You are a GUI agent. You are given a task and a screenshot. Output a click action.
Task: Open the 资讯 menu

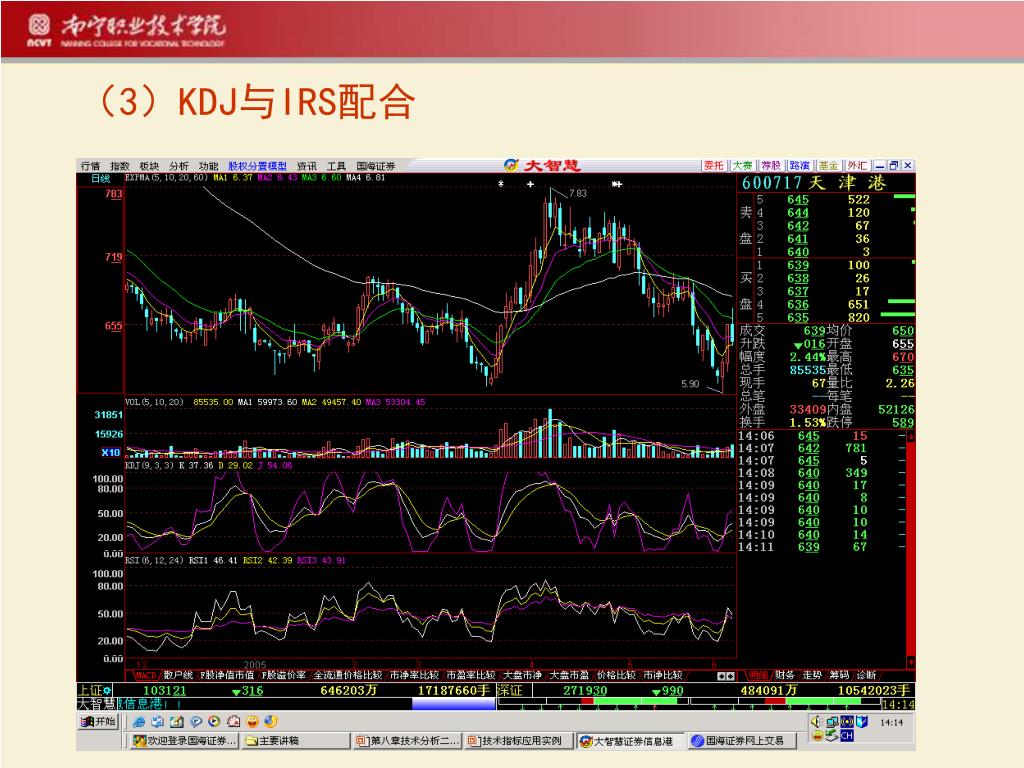(307, 166)
